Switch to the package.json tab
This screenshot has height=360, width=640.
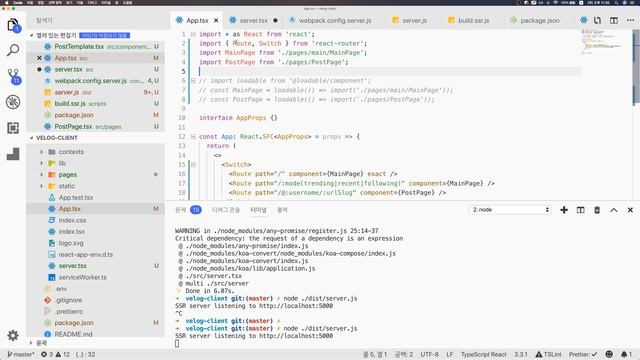pyautogui.click(x=540, y=20)
